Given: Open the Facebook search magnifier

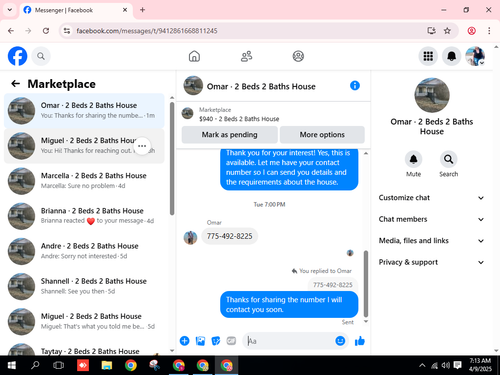Looking at the screenshot, I should [41, 56].
